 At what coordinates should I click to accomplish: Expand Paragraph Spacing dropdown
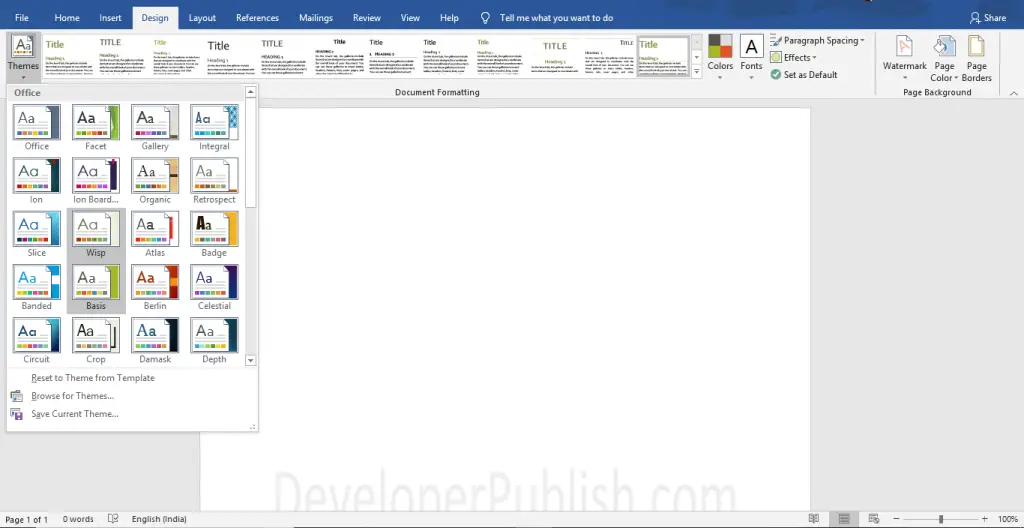[x=817, y=41]
